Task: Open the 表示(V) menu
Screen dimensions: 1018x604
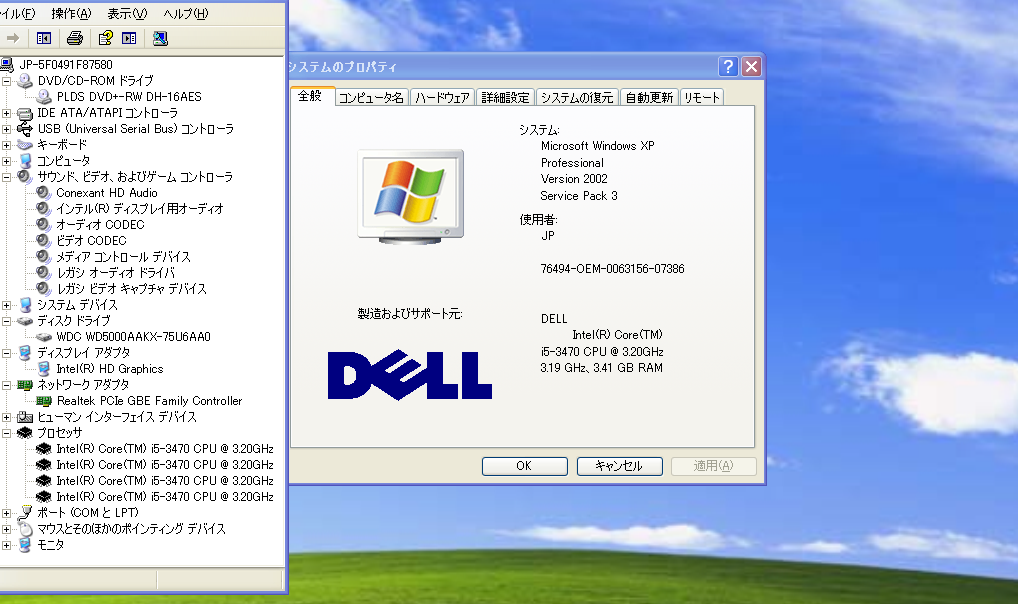Action: click(127, 14)
